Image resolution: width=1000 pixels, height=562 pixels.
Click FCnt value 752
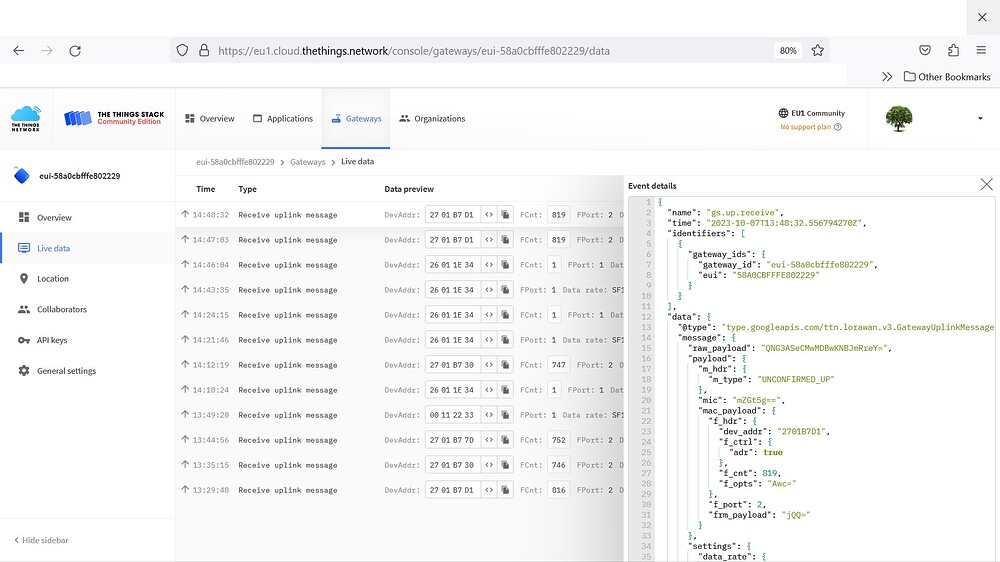coord(559,440)
